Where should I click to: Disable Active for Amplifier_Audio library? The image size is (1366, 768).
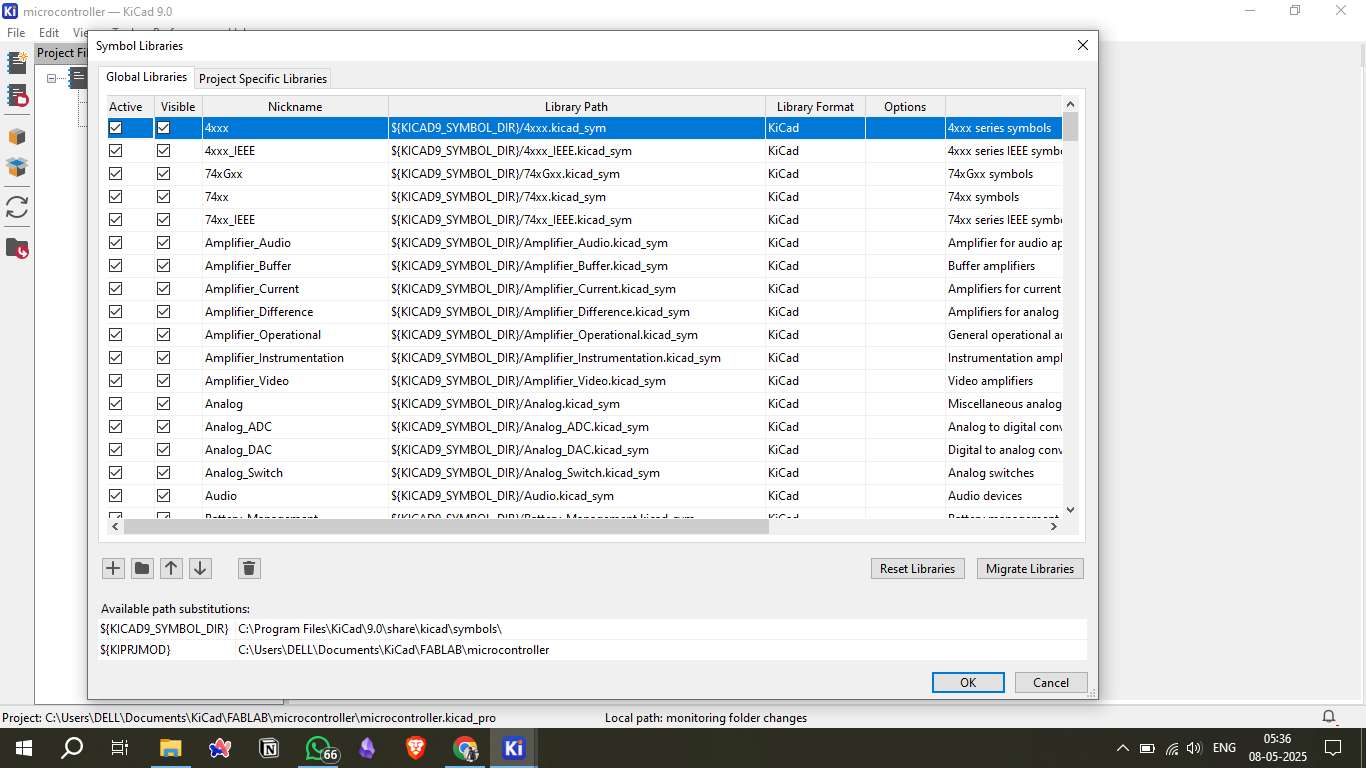tap(116, 243)
